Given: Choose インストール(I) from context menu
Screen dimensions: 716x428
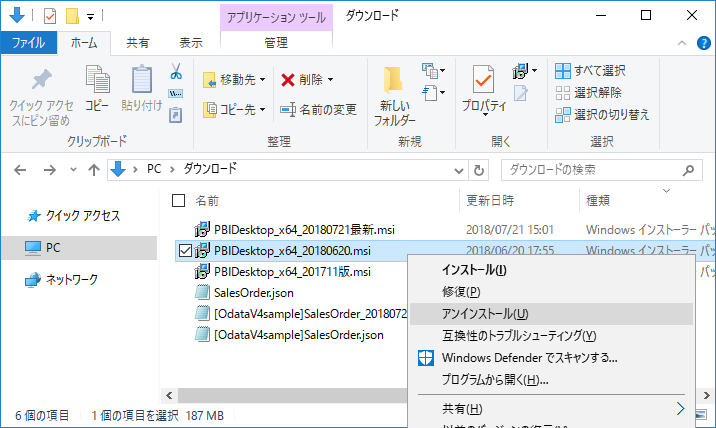Looking at the screenshot, I should point(551,270).
